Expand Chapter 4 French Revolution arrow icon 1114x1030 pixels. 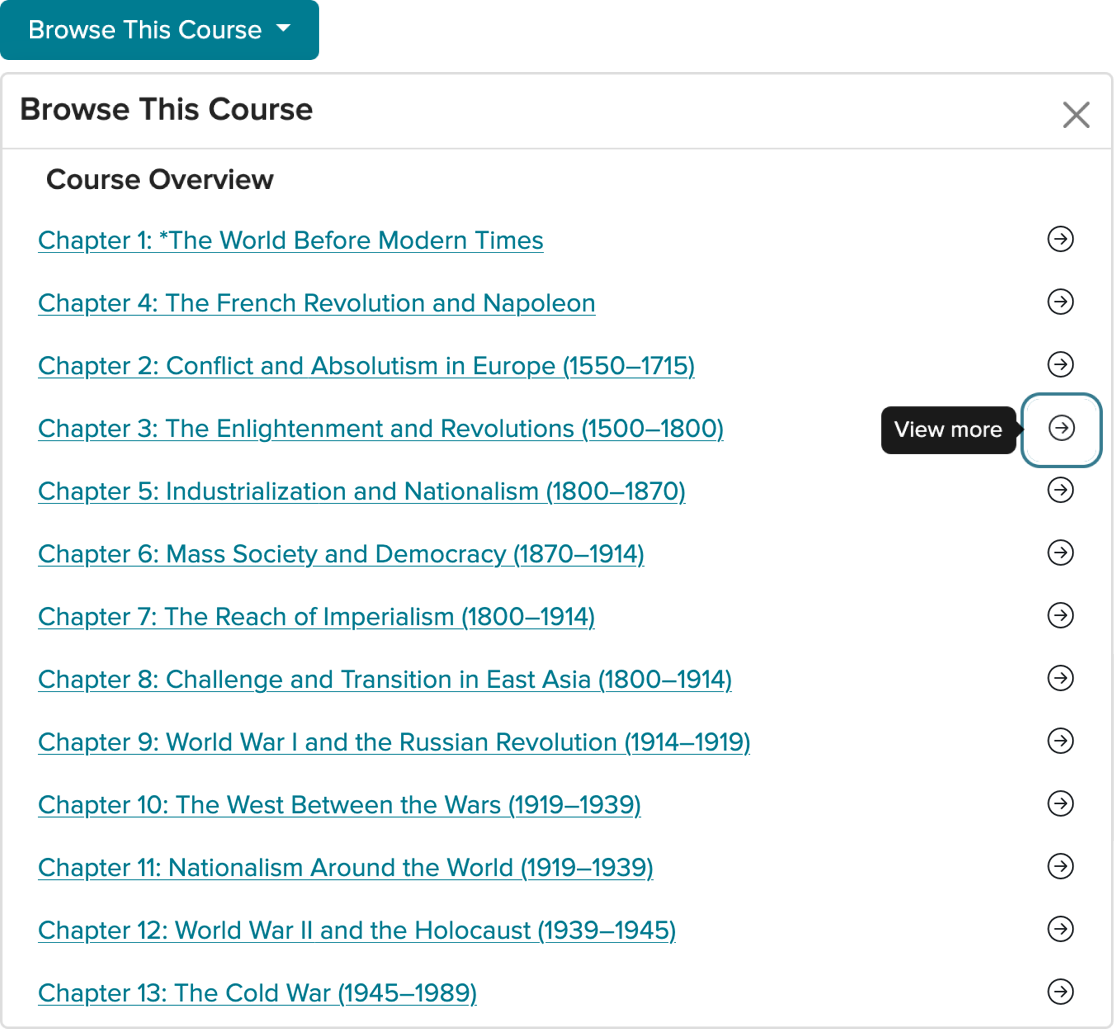1060,302
